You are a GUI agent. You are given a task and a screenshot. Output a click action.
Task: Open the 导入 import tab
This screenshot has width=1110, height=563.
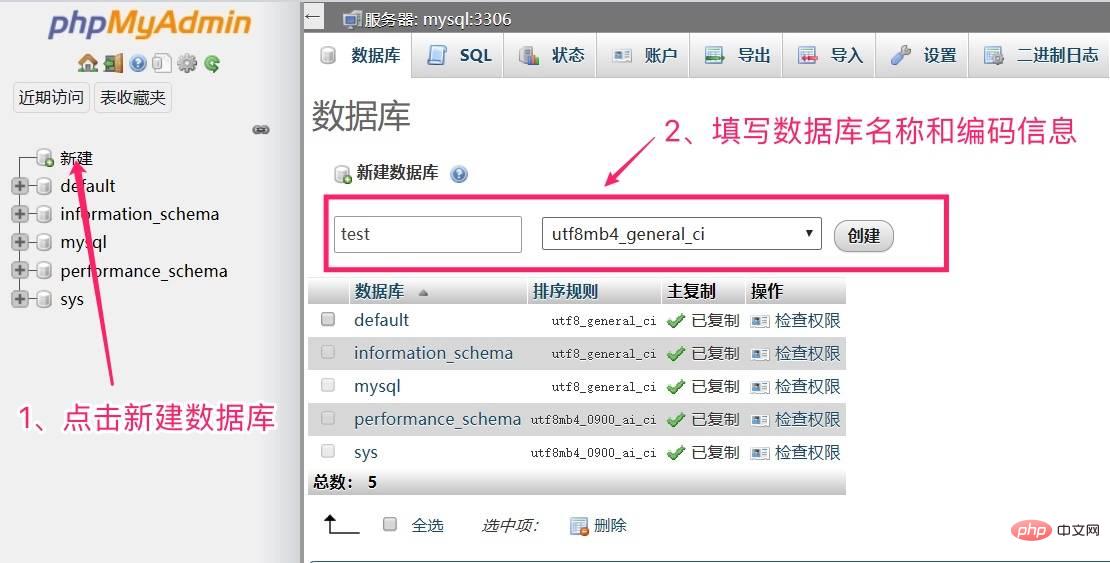point(830,55)
